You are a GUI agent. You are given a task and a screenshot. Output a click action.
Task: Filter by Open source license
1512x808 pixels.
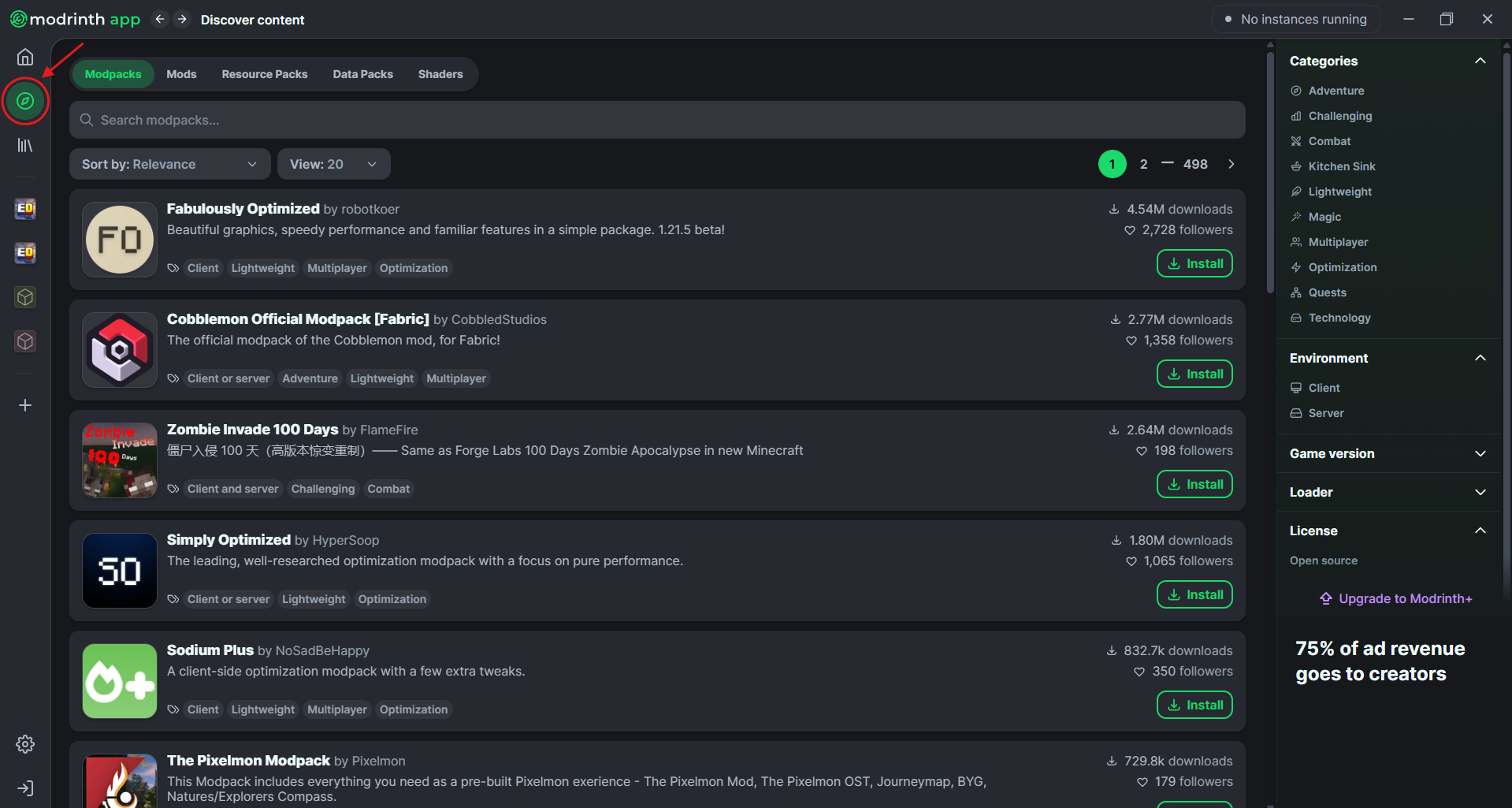tap(1324, 560)
